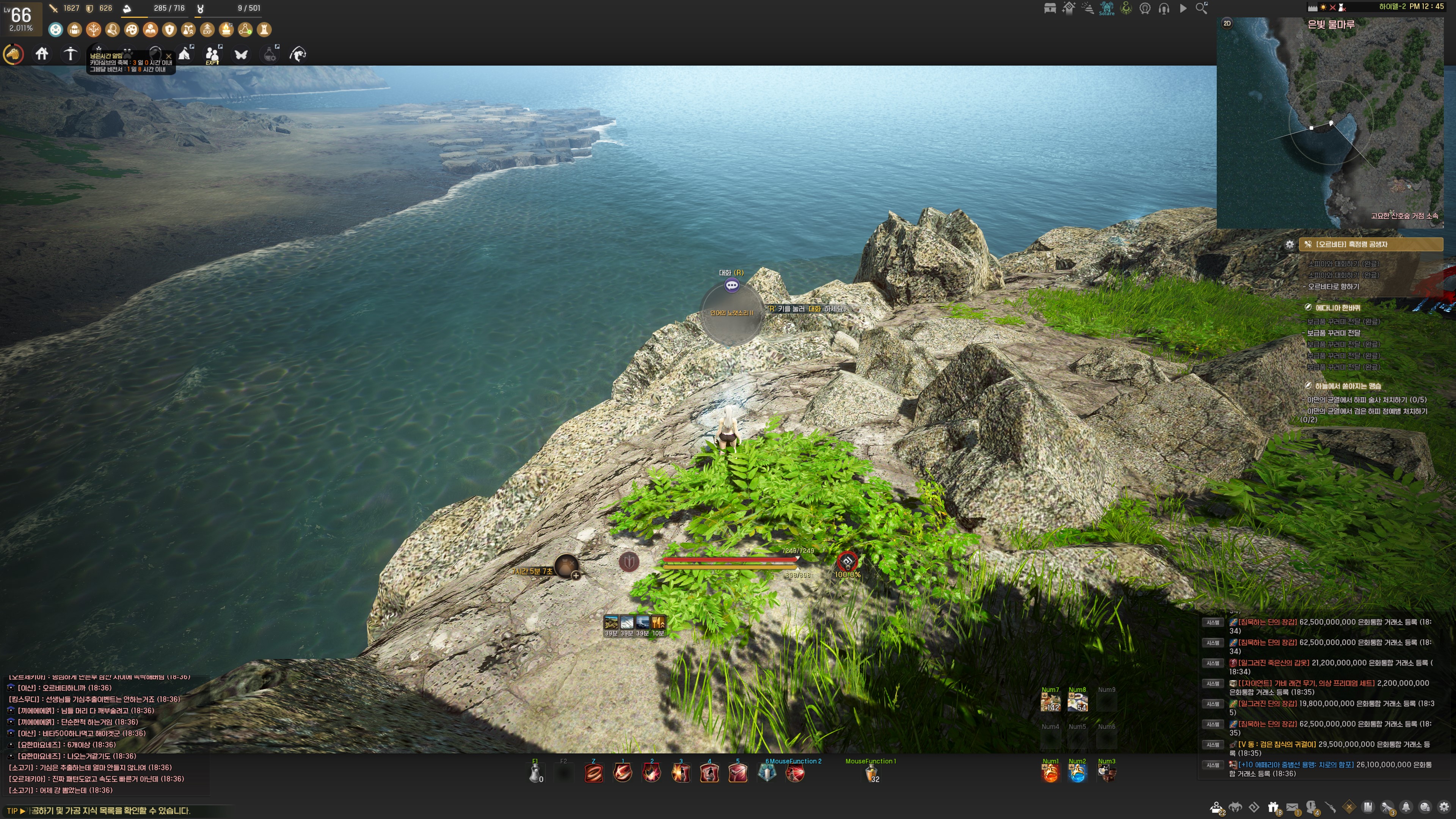Toggle the headset voice chat icon
Image resolution: width=1456 pixels, height=819 pixels.
pos(1164,8)
